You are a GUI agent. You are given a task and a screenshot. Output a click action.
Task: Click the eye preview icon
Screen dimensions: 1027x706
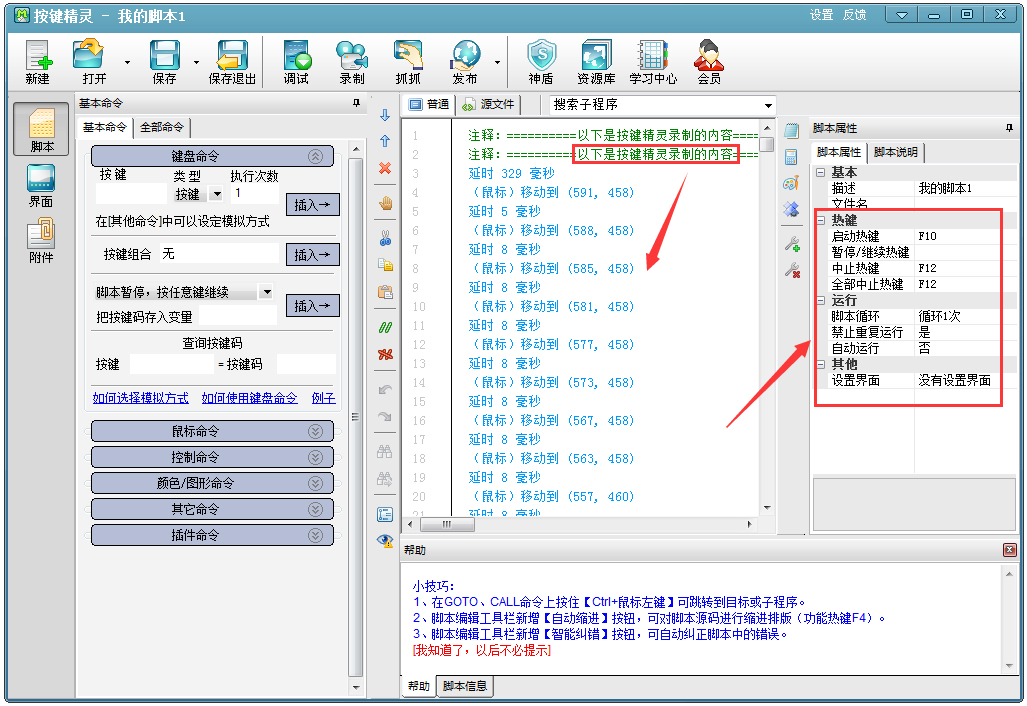385,540
